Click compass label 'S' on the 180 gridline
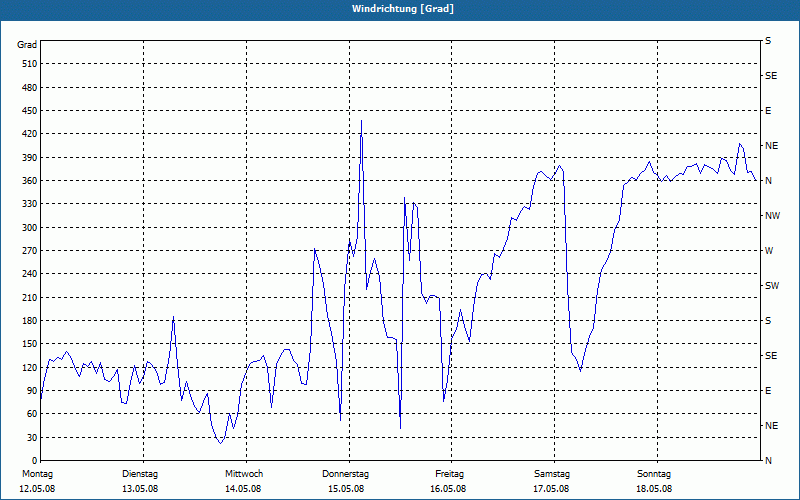Viewport: 800px width, 500px height. click(768, 321)
